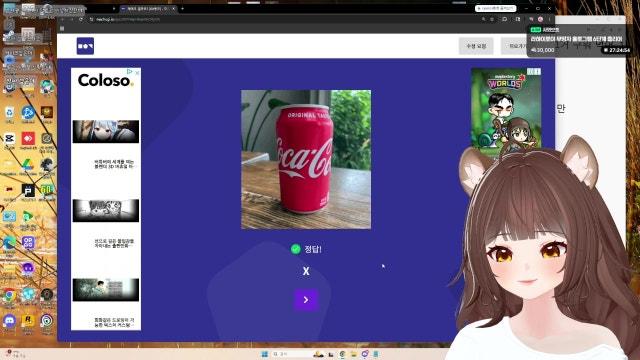Close the active browser tab
640x360 pixels.
tap(174, 8)
